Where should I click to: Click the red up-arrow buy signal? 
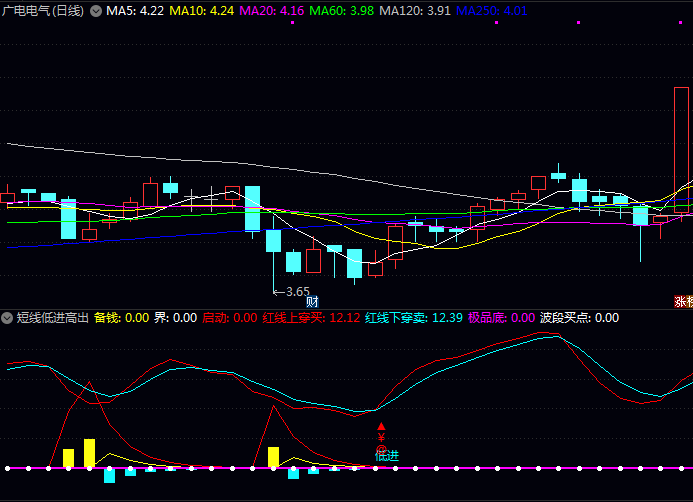point(381,426)
